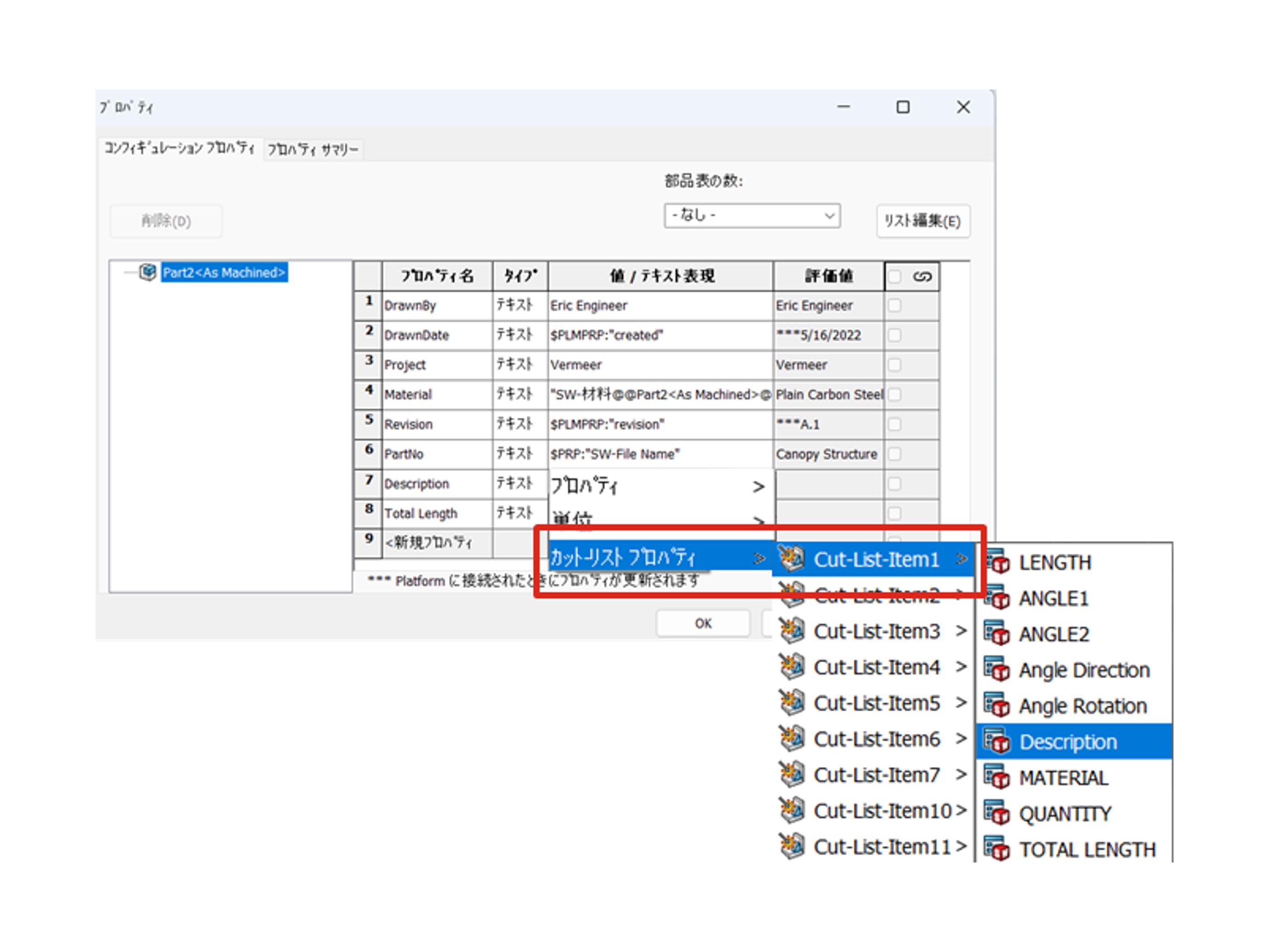Toggle the DrawnBy row link checkbox
Screen dimensions: 1269x952
pos(894,305)
